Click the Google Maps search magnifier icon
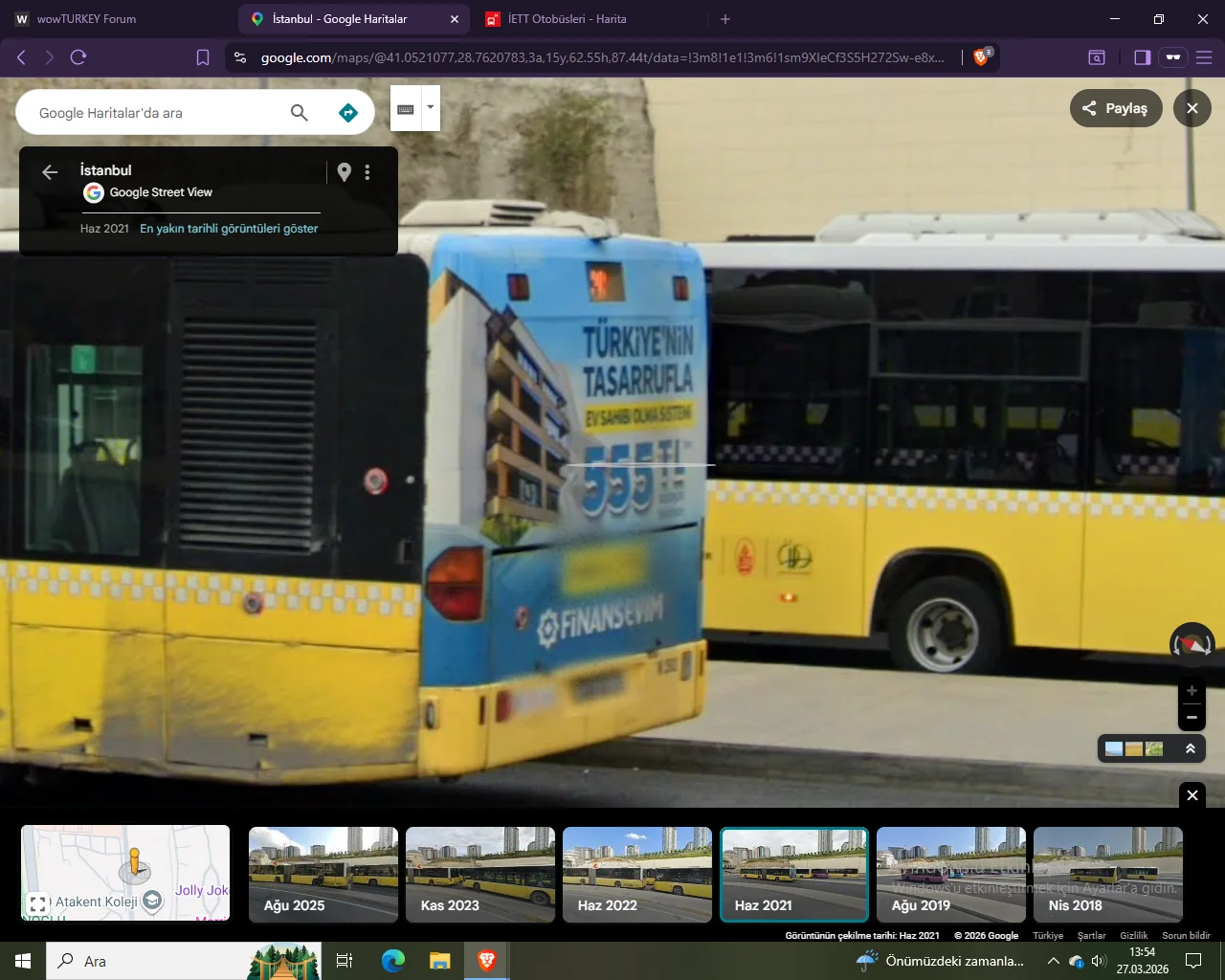1225x980 pixels. click(300, 113)
